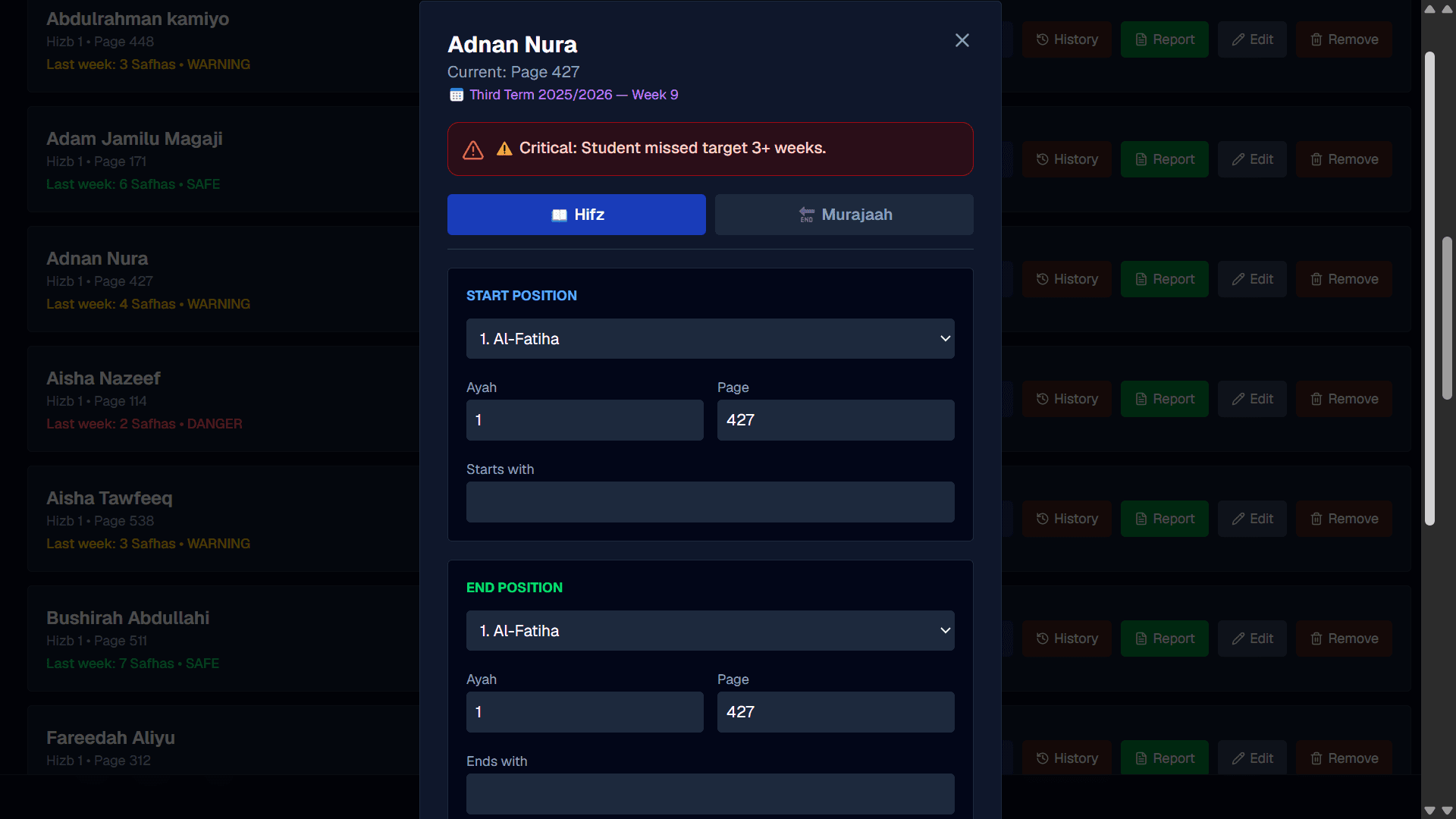The height and width of the screenshot is (819, 1456).
Task: Click the calendar icon beside Third Term
Action: (457, 95)
